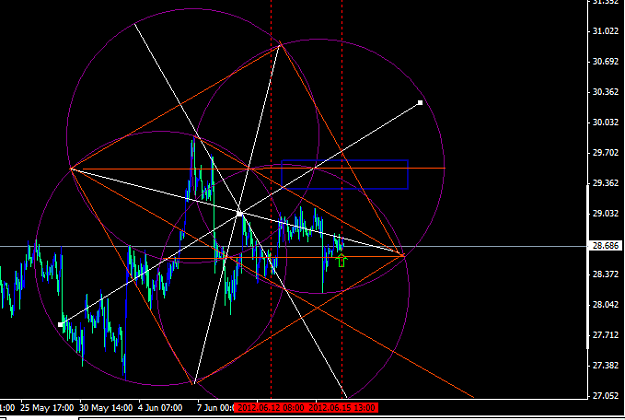
Task: Click the red 2012.06.15 13:00 date label
Action: 342,408
